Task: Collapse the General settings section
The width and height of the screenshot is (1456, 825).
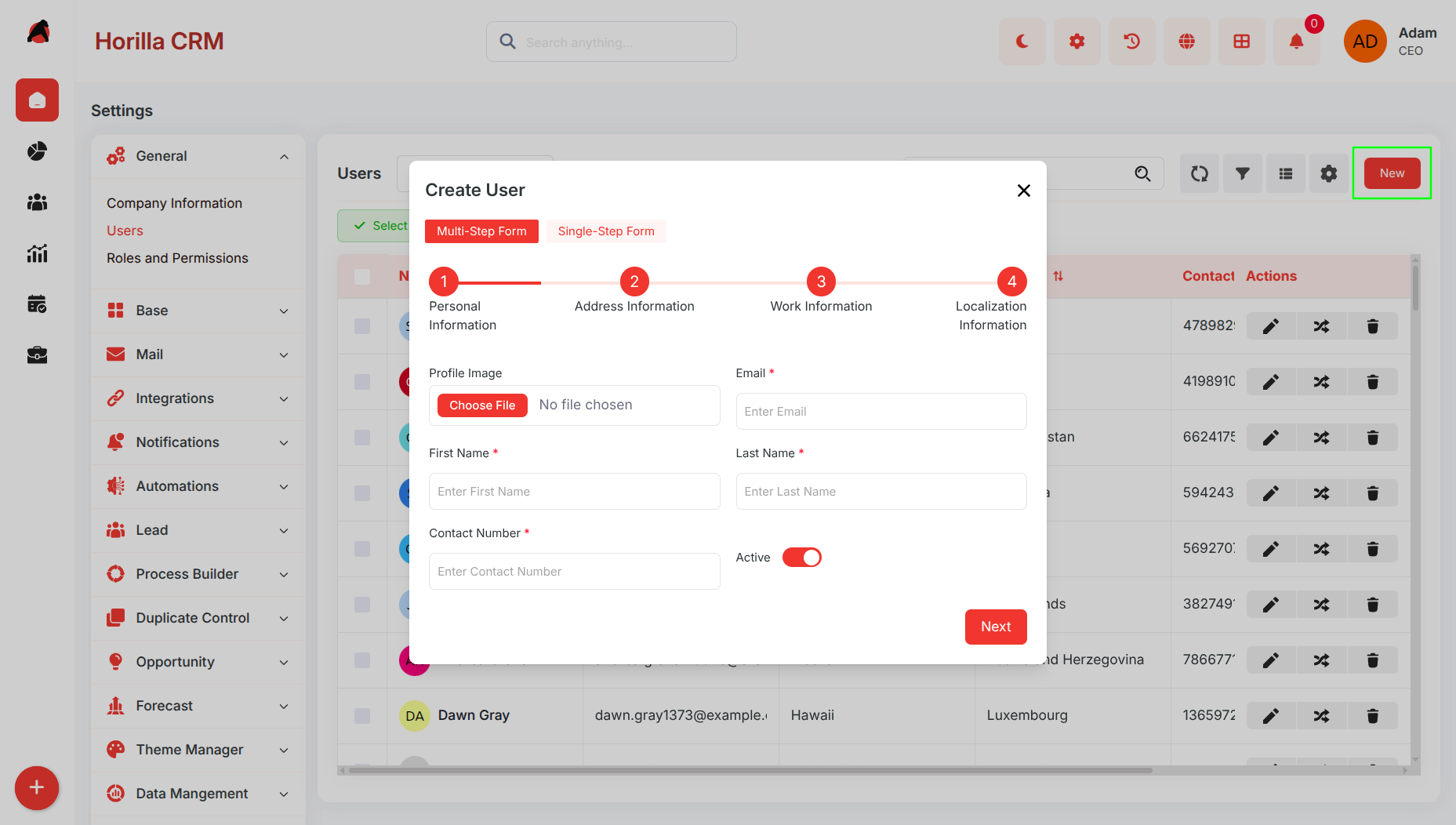Action: 198,156
